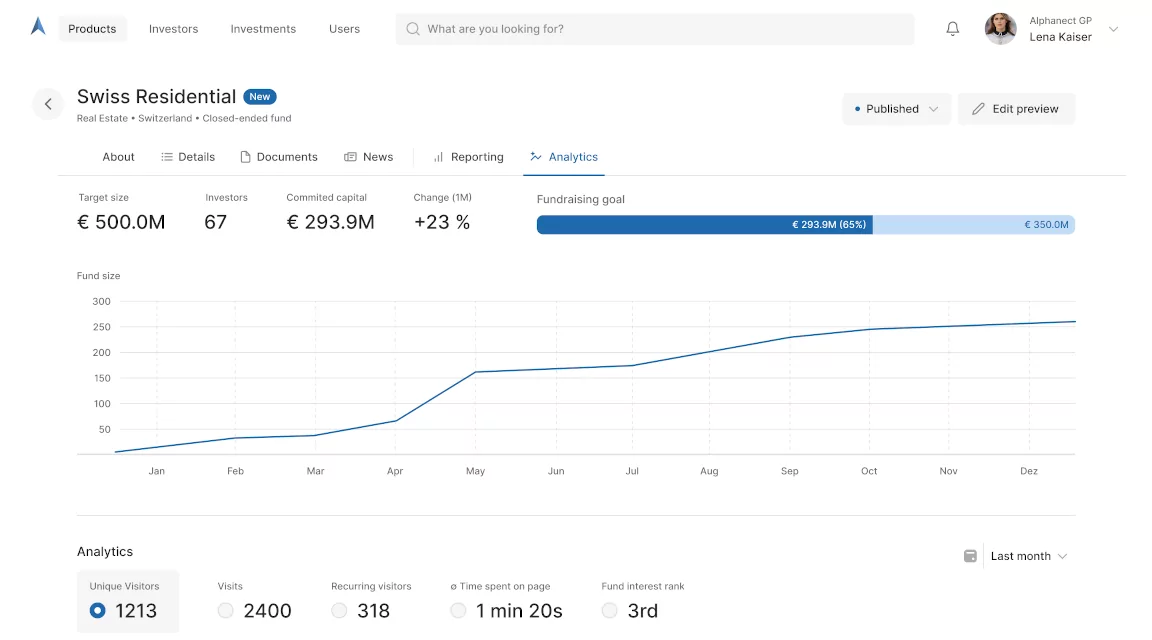
Task: Select the Fund interest rank radio button
Action: click(609, 611)
